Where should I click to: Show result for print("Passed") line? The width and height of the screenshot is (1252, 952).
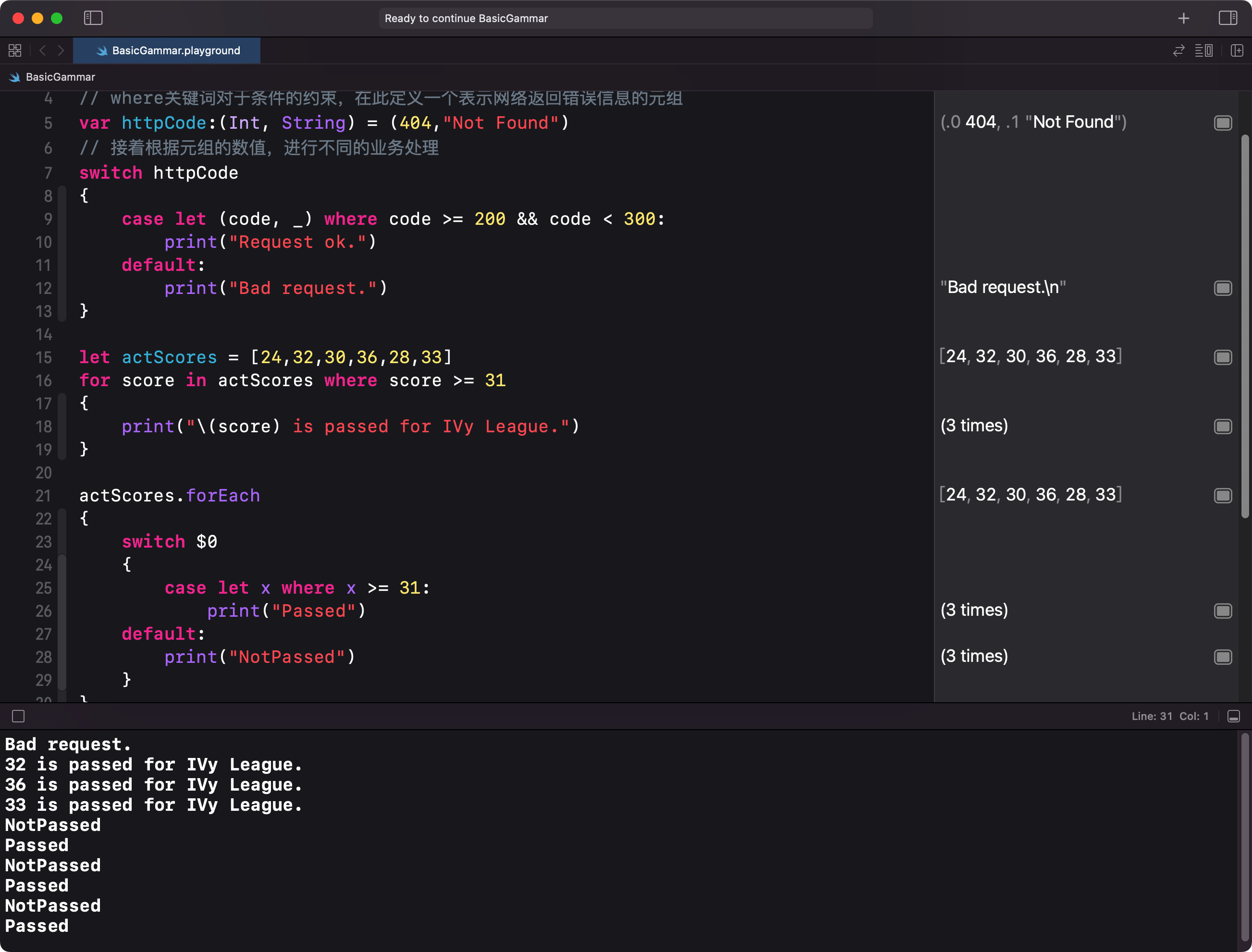(x=1223, y=611)
